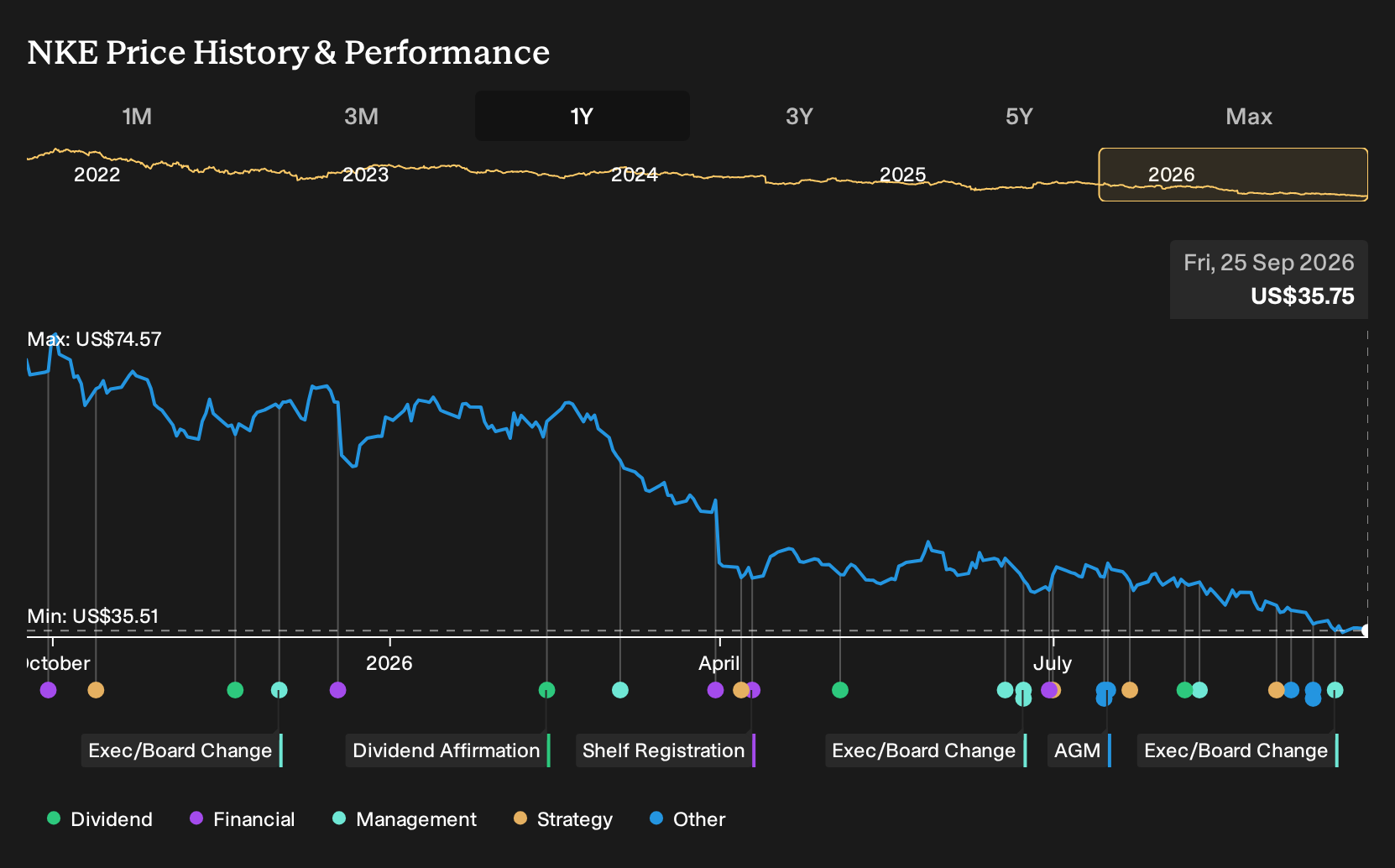The height and width of the screenshot is (868, 1395).
Task: Click the July axis label
Action: [1053, 663]
